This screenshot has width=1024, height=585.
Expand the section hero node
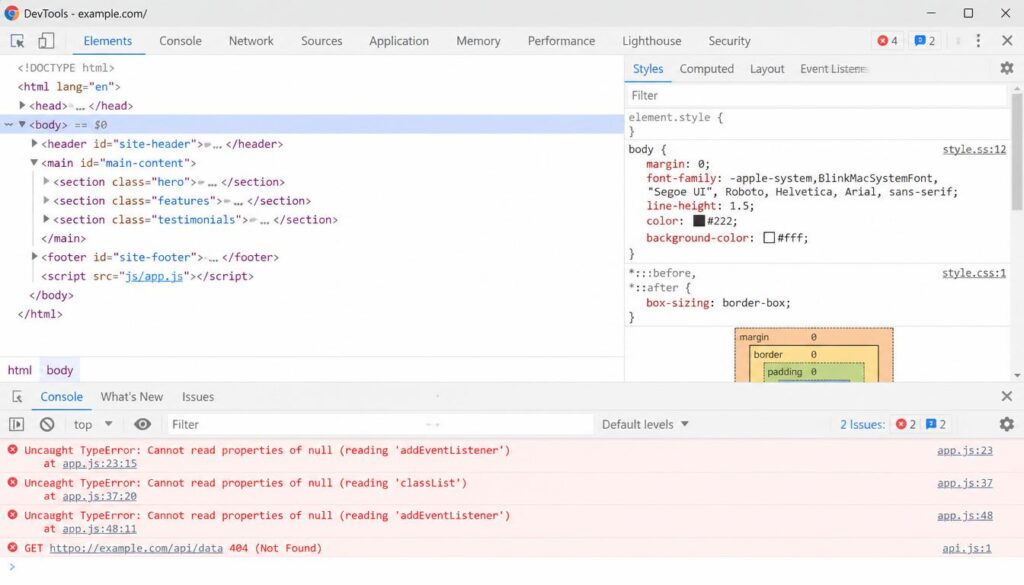[46, 181]
